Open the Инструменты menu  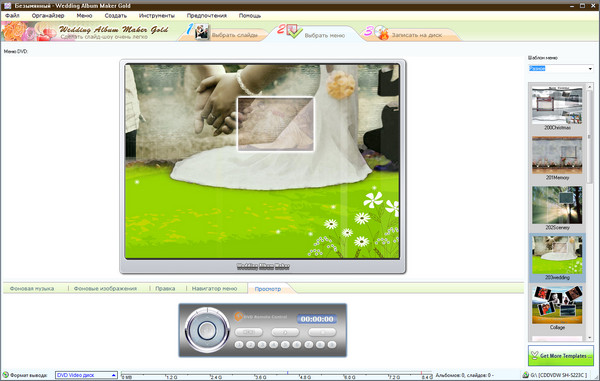click(157, 16)
